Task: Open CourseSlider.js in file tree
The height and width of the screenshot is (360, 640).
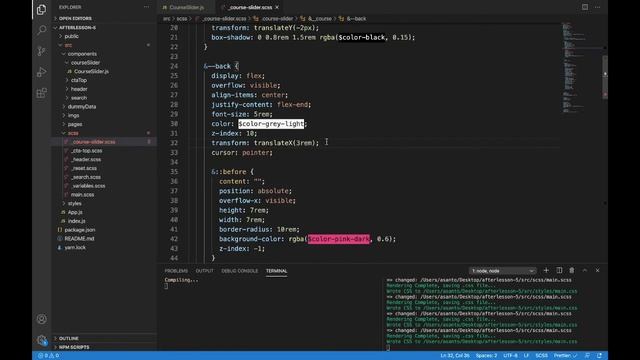Action: coord(91,71)
